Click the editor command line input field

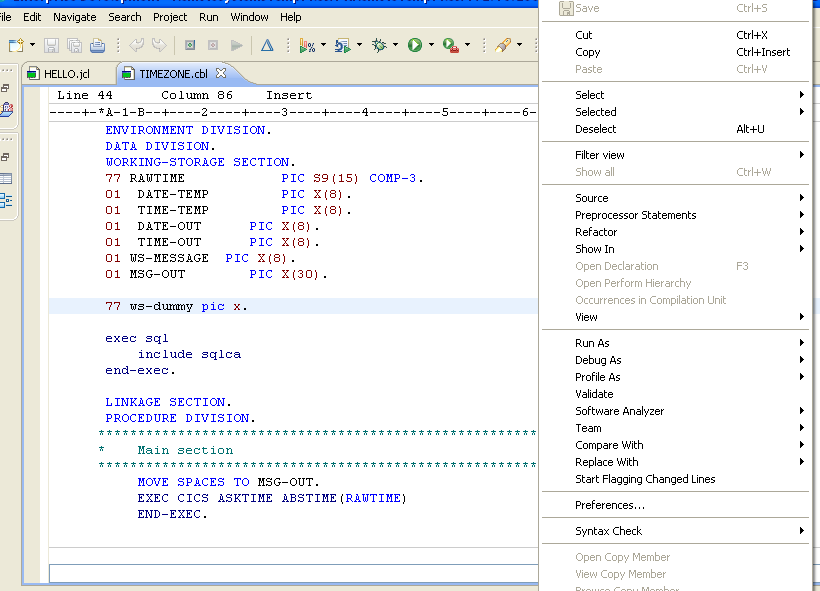[293, 573]
